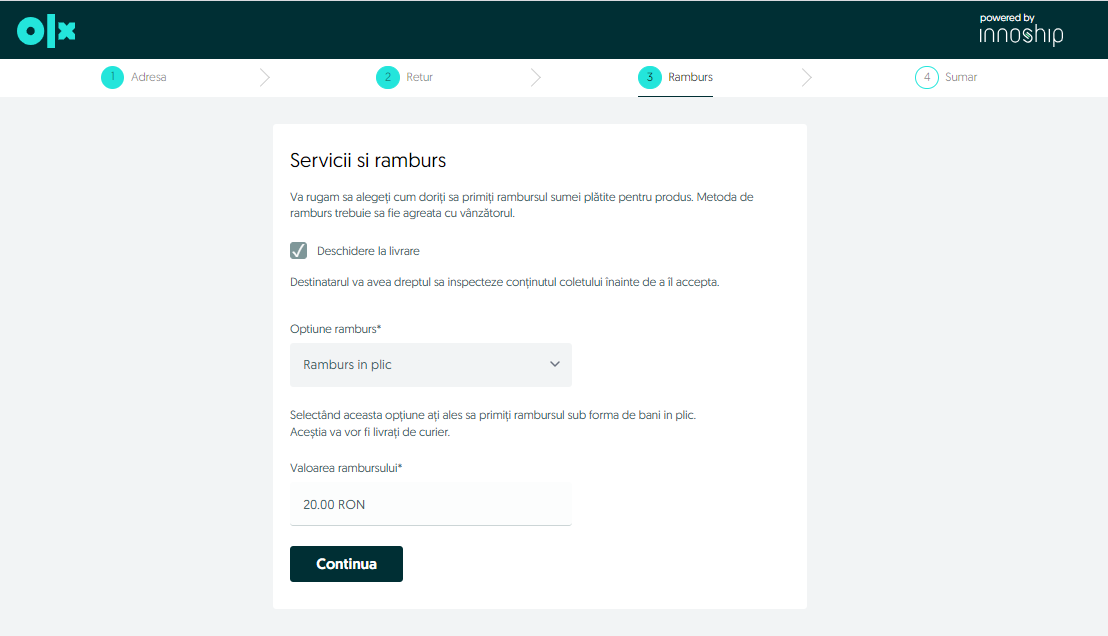The height and width of the screenshot is (636, 1108).
Task: Click the step 1 circle icon
Action: [112, 77]
